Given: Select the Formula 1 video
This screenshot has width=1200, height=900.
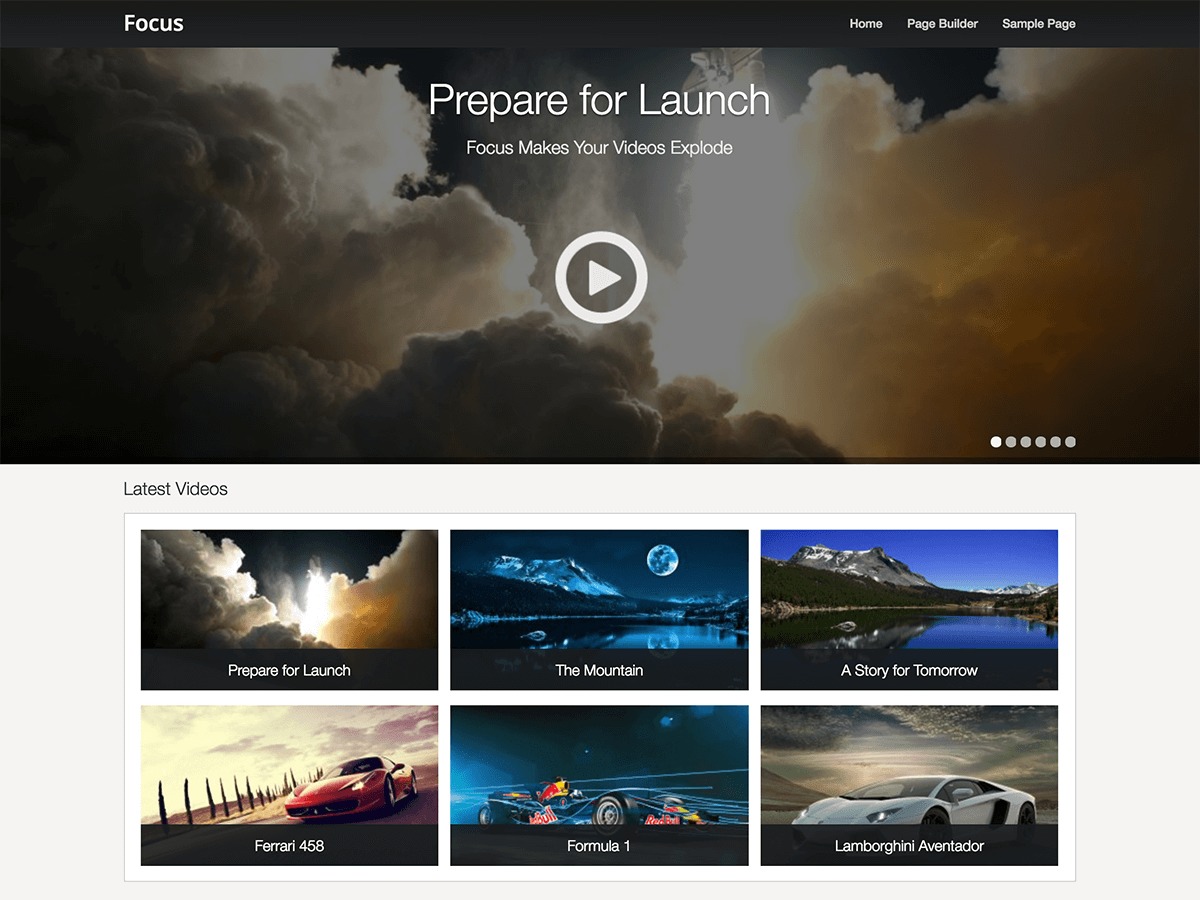Looking at the screenshot, I should pyautogui.click(x=599, y=770).
